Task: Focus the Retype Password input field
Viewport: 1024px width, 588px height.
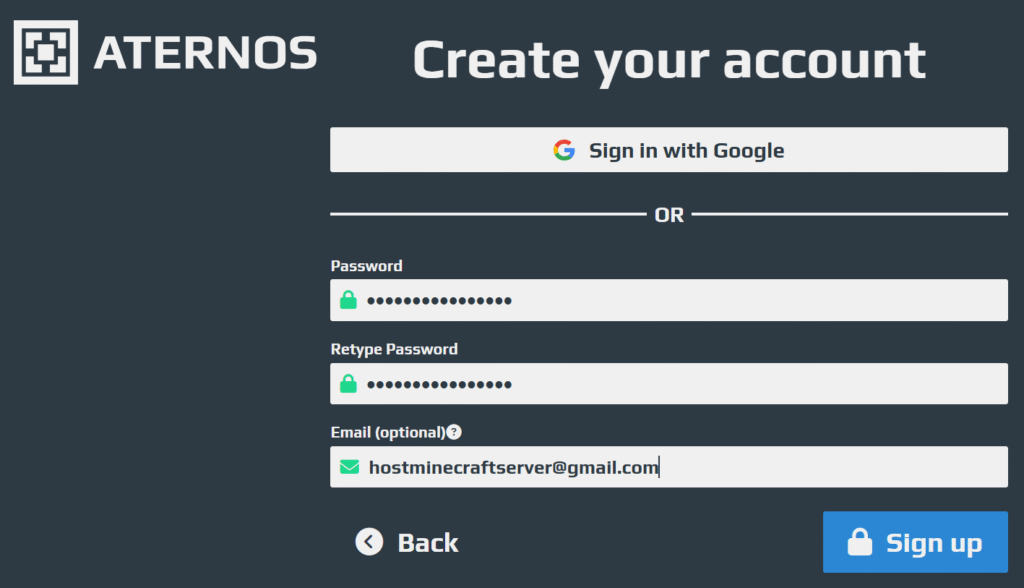Action: [x=680, y=383]
